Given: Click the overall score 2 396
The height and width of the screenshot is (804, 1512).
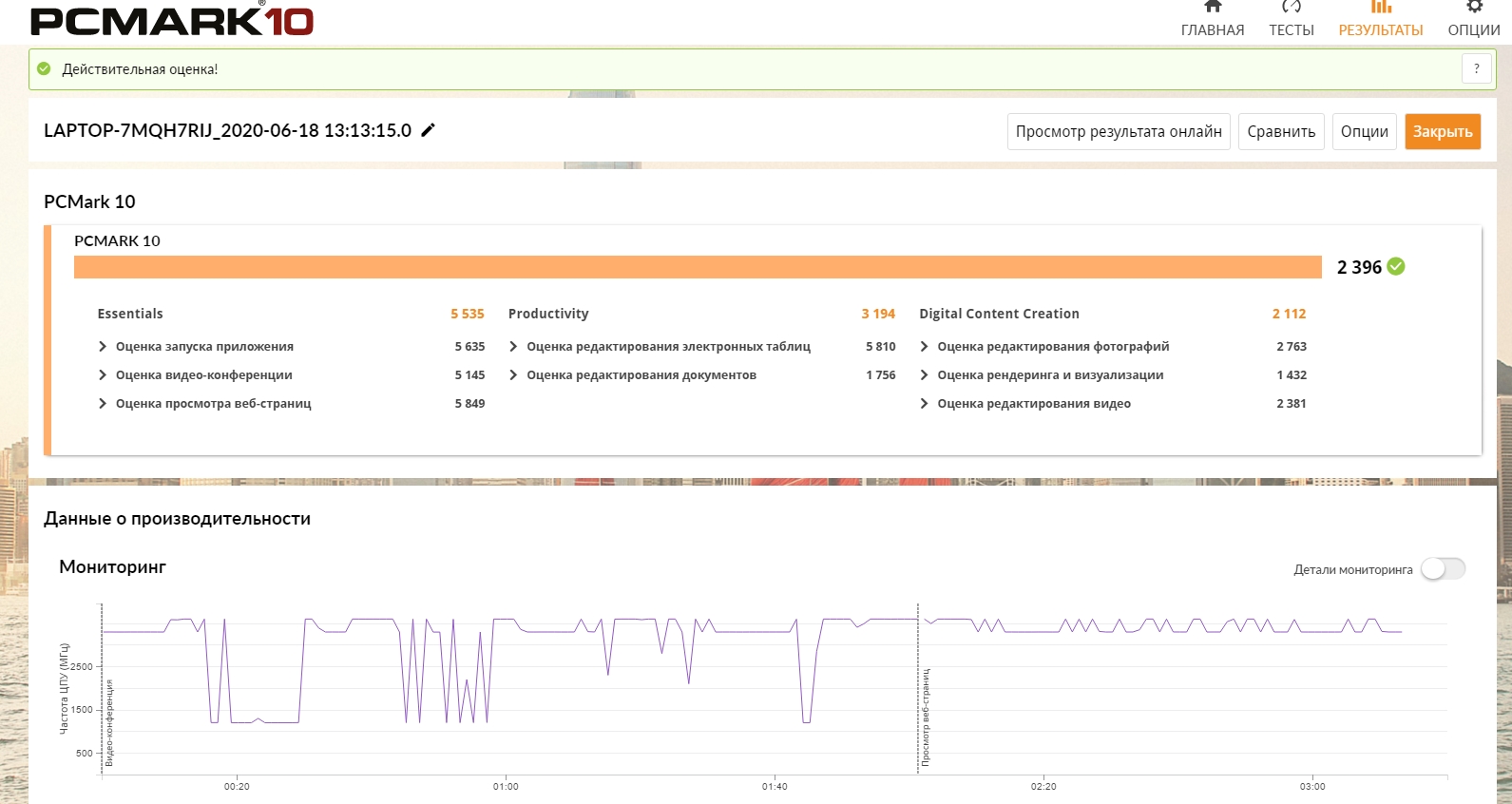Looking at the screenshot, I should (1359, 267).
